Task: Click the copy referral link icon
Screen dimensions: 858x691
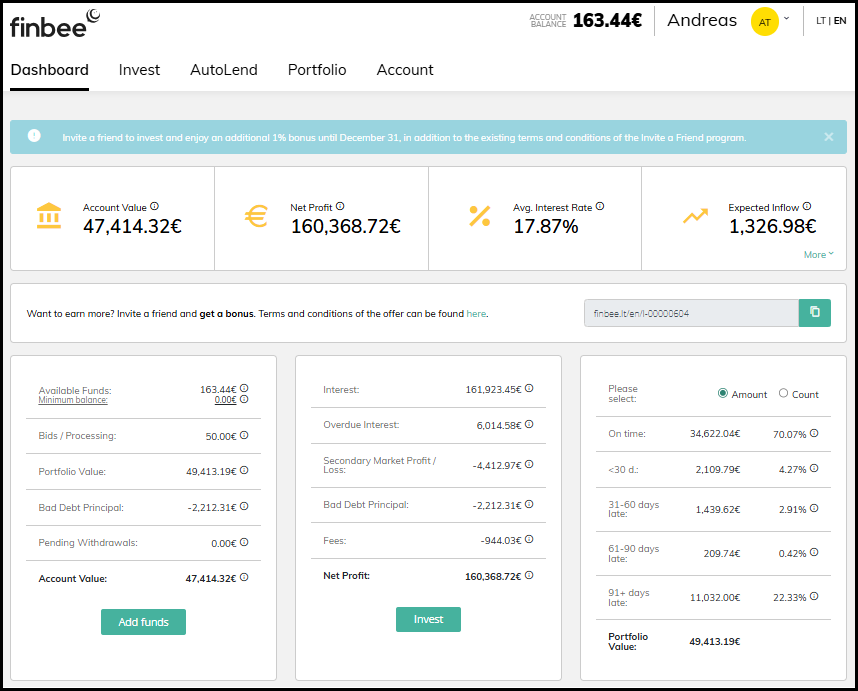Action: (814, 313)
